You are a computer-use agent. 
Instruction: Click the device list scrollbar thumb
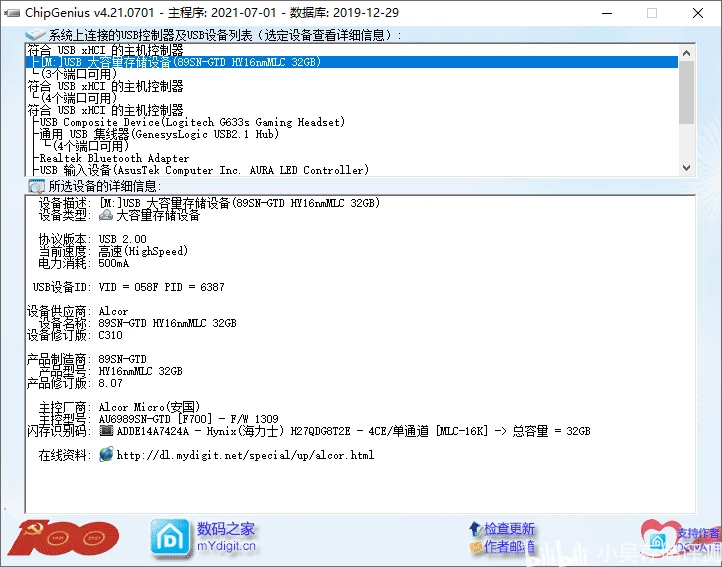(x=686, y=93)
